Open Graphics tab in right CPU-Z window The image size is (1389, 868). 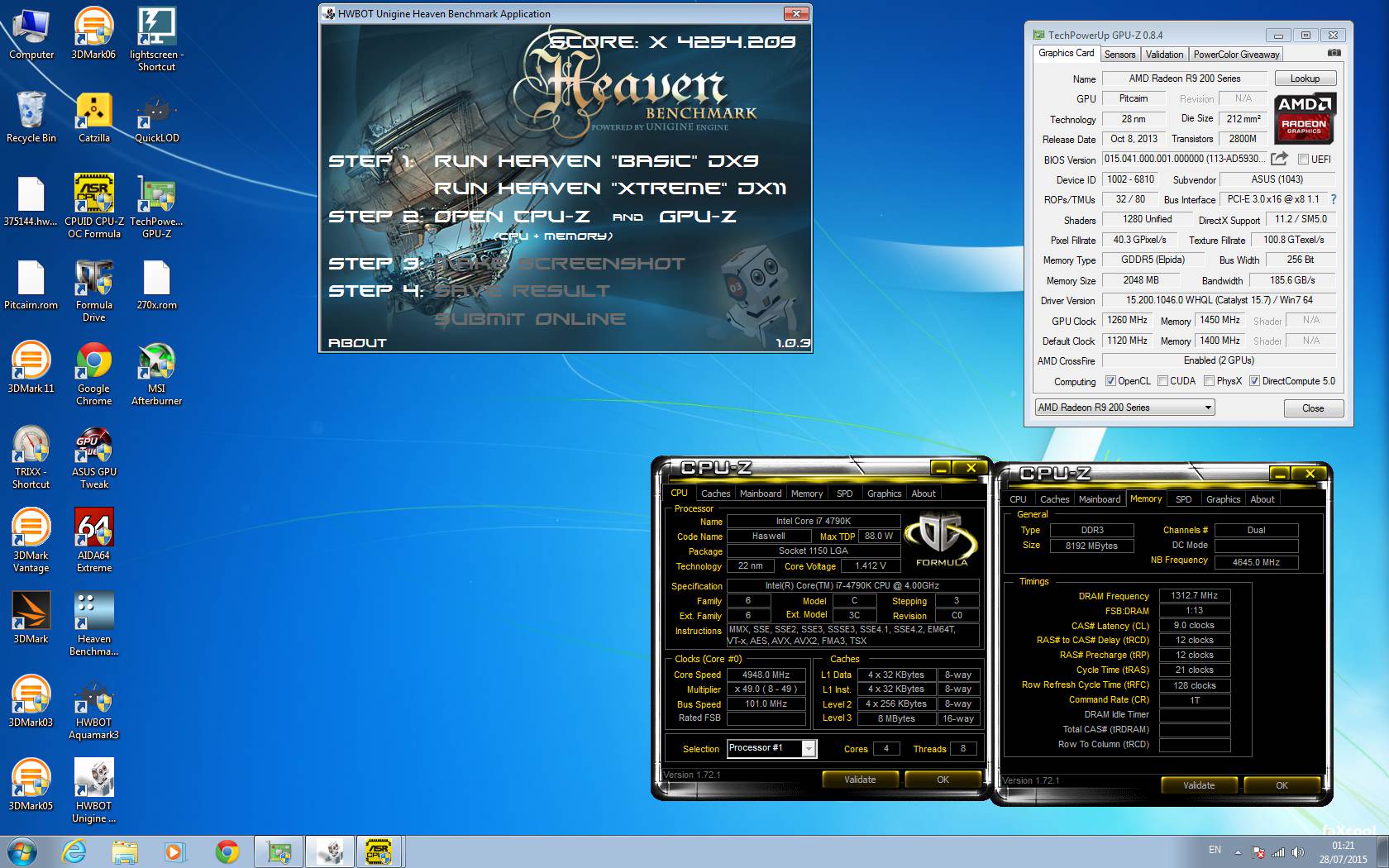point(1223,499)
